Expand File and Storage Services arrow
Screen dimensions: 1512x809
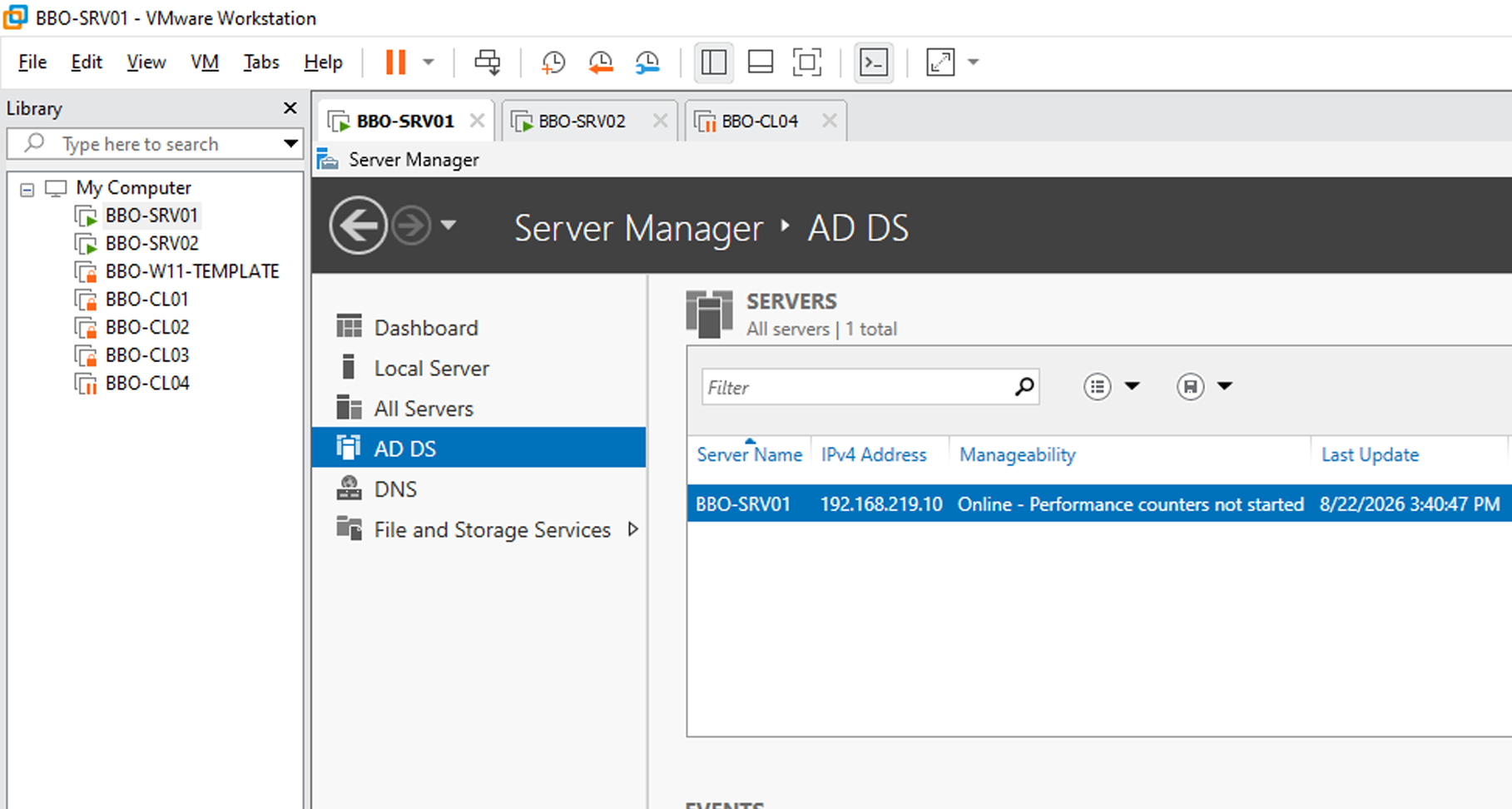pyautogui.click(x=633, y=529)
